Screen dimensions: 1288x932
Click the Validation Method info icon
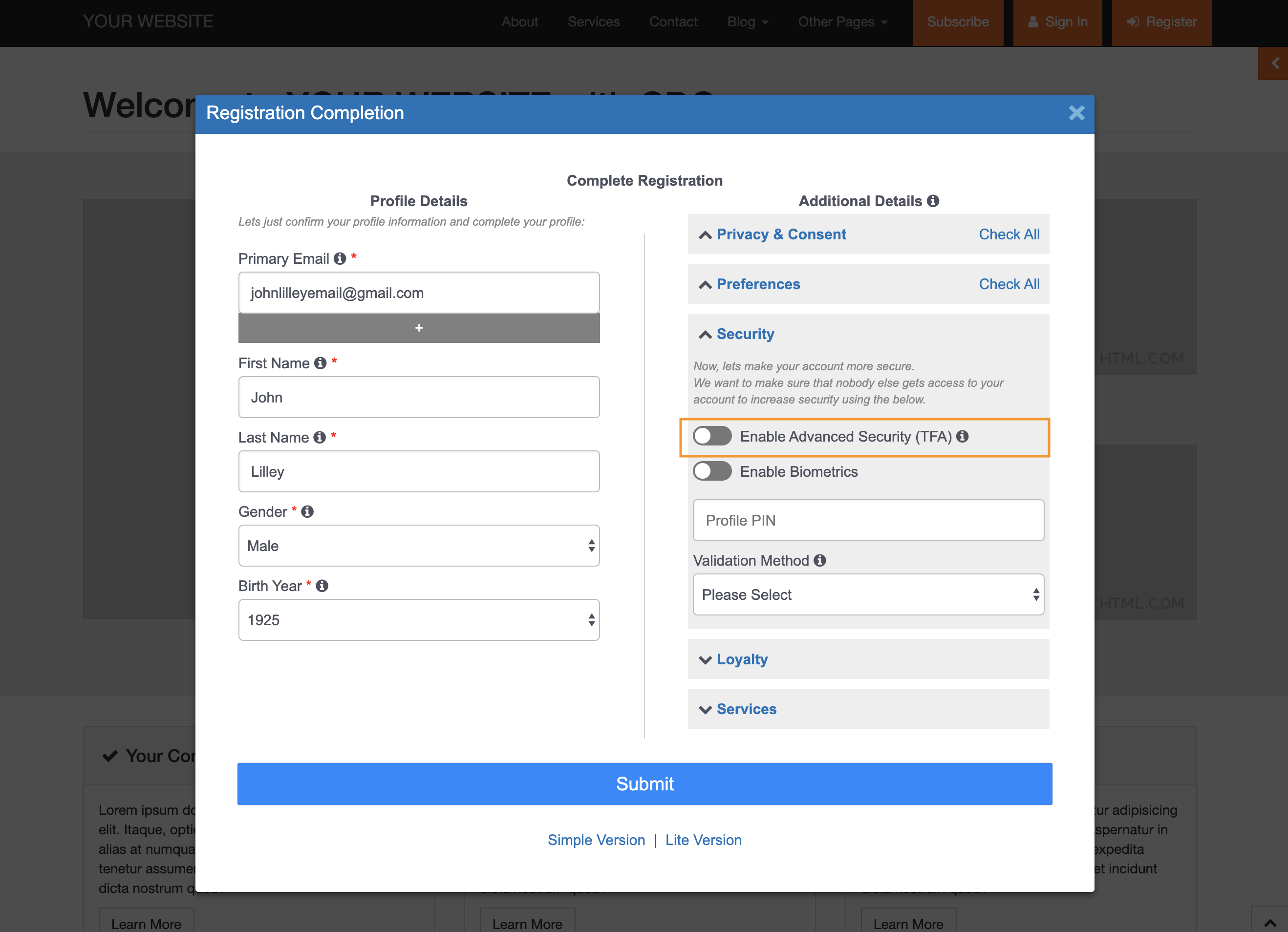tap(819, 560)
